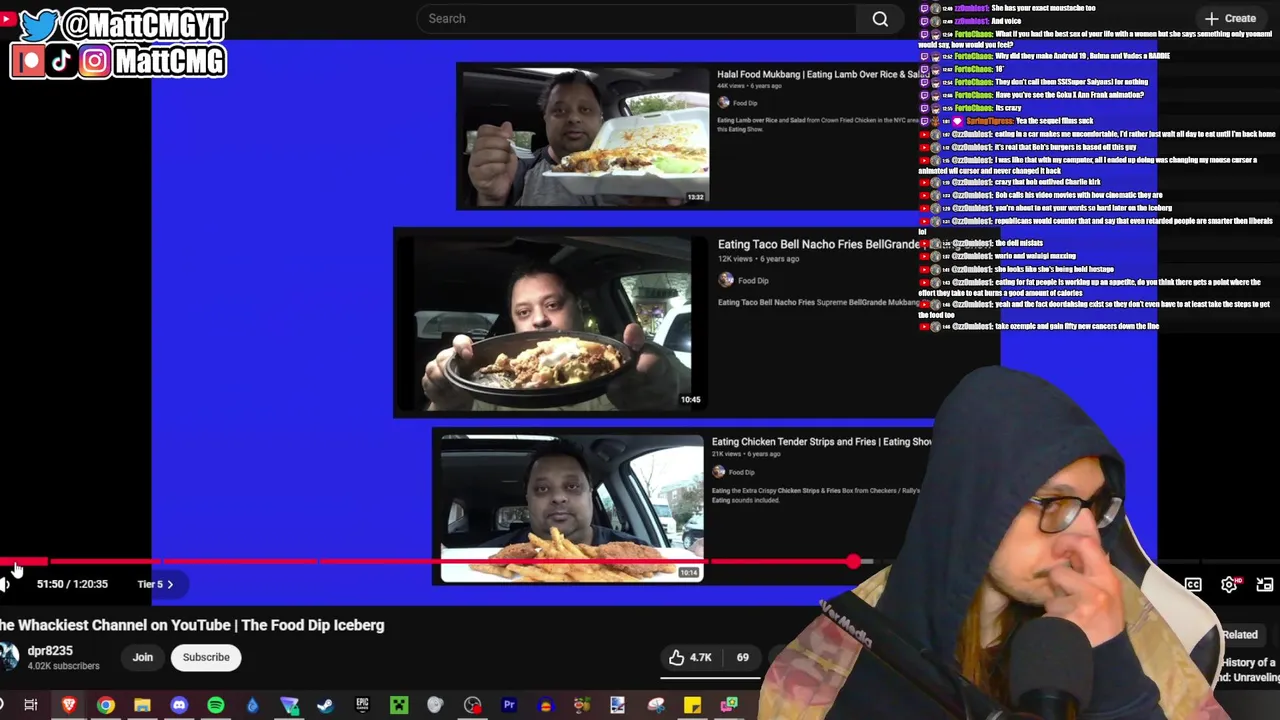Subscribe to dpr8235 channel
Image resolution: width=1280 pixels, height=720 pixels.
point(206,657)
